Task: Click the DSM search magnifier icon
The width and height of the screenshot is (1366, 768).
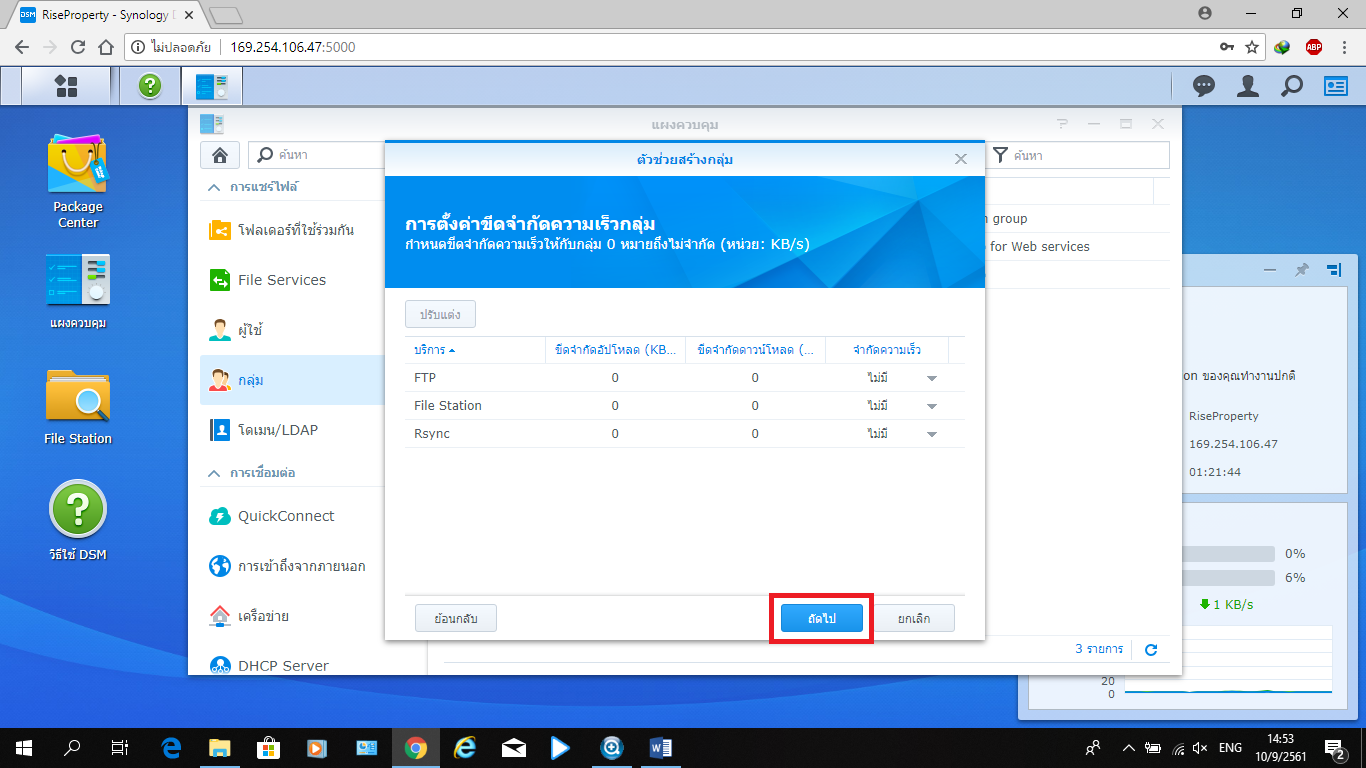Action: (x=1292, y=86)
